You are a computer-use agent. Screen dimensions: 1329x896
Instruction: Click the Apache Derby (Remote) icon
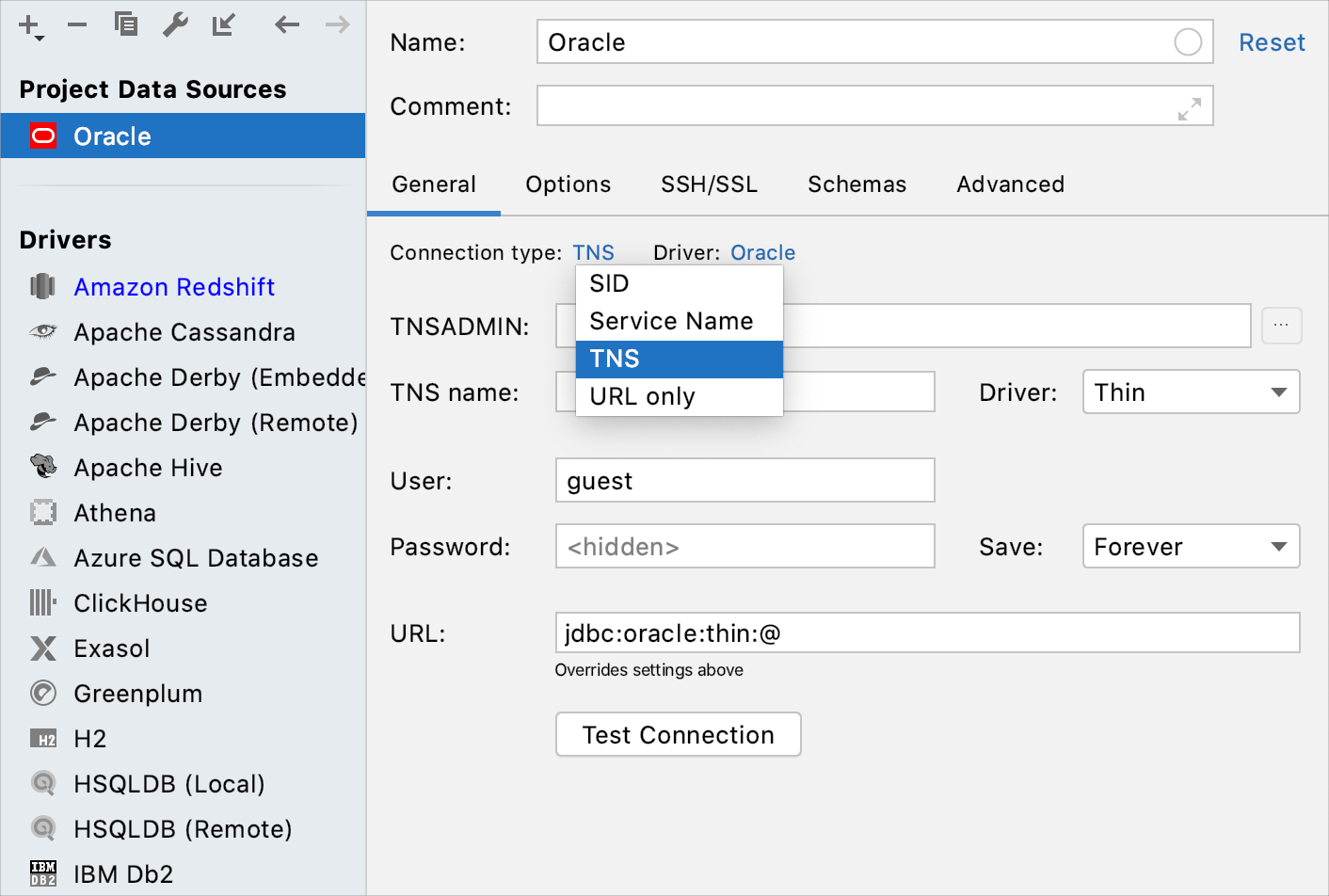[x=43, y=422]
